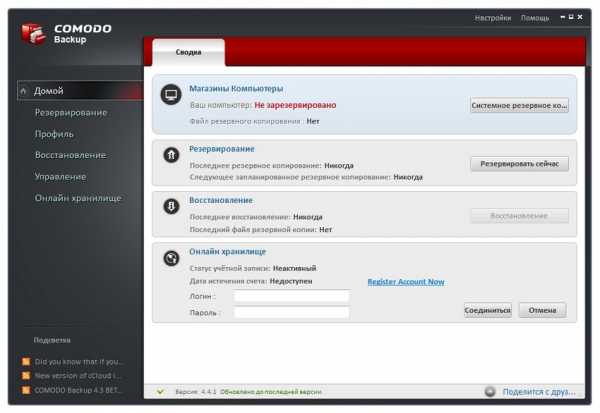Click the round share icon near Поделится с друз...

(490, 392)
